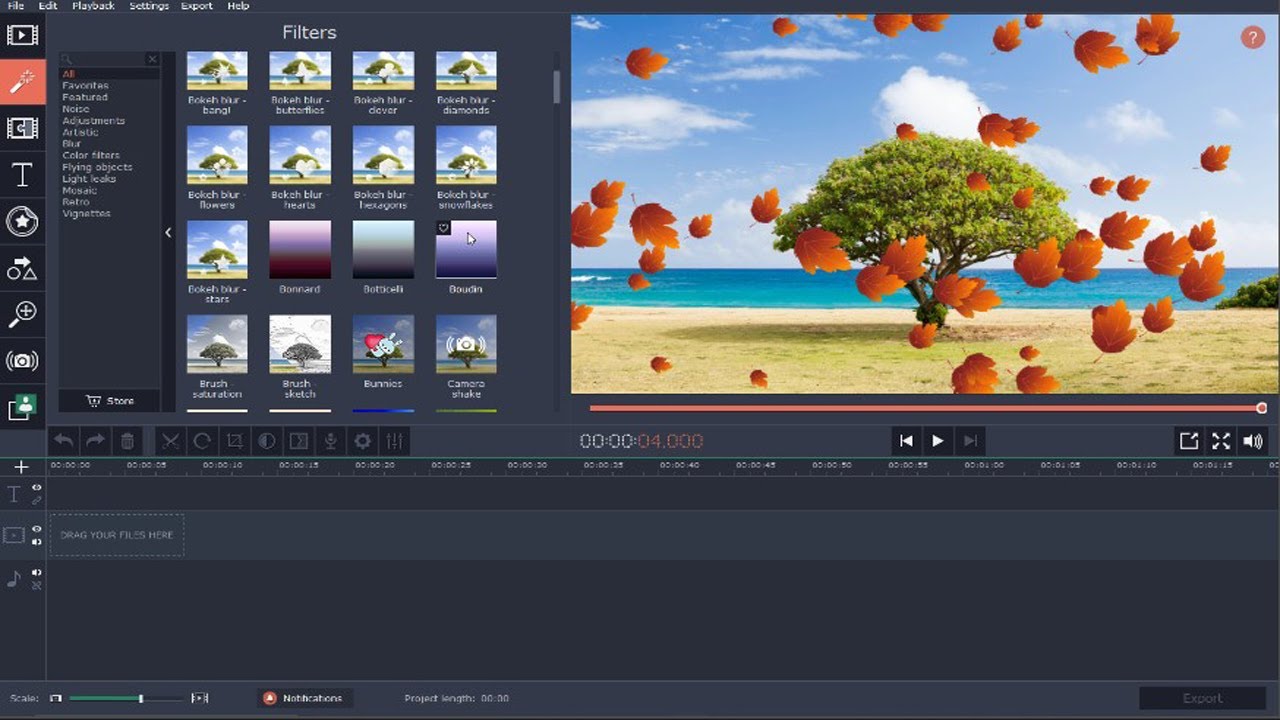Open the Export menu
1280x720 pixels.
click(x=197, y=6)
